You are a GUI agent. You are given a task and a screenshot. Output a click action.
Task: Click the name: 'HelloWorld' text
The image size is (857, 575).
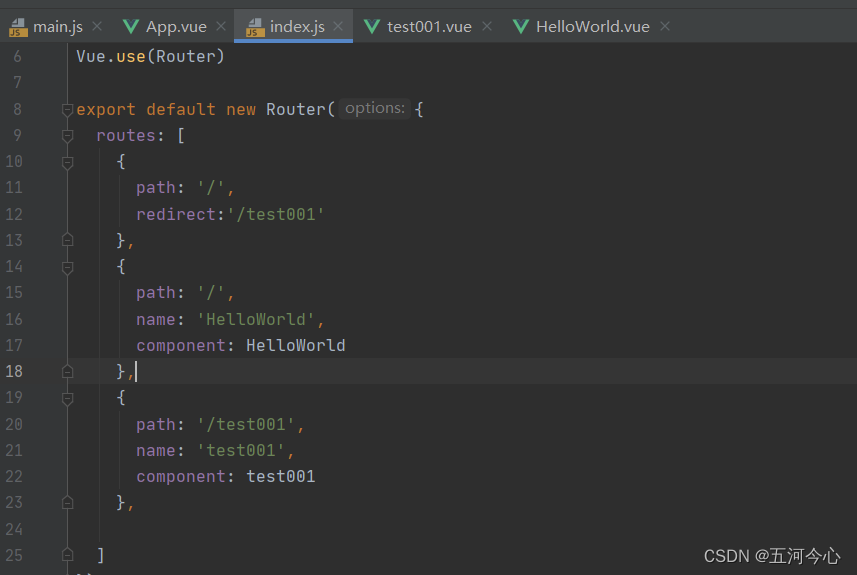coord(230,319)
